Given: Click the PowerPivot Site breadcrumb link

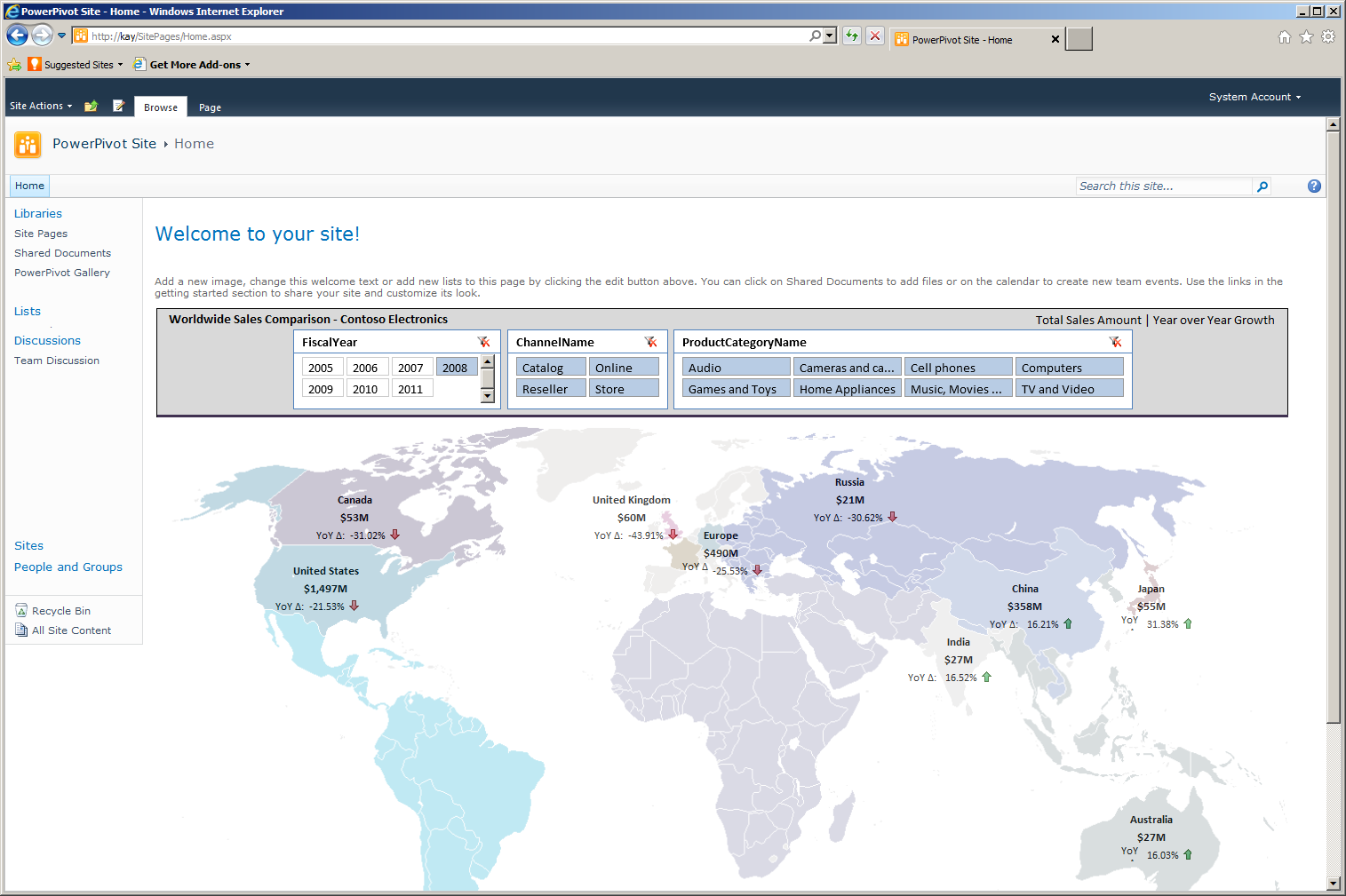Looking at the screenshot, I should pyautogui.click(x=104, y=144).
